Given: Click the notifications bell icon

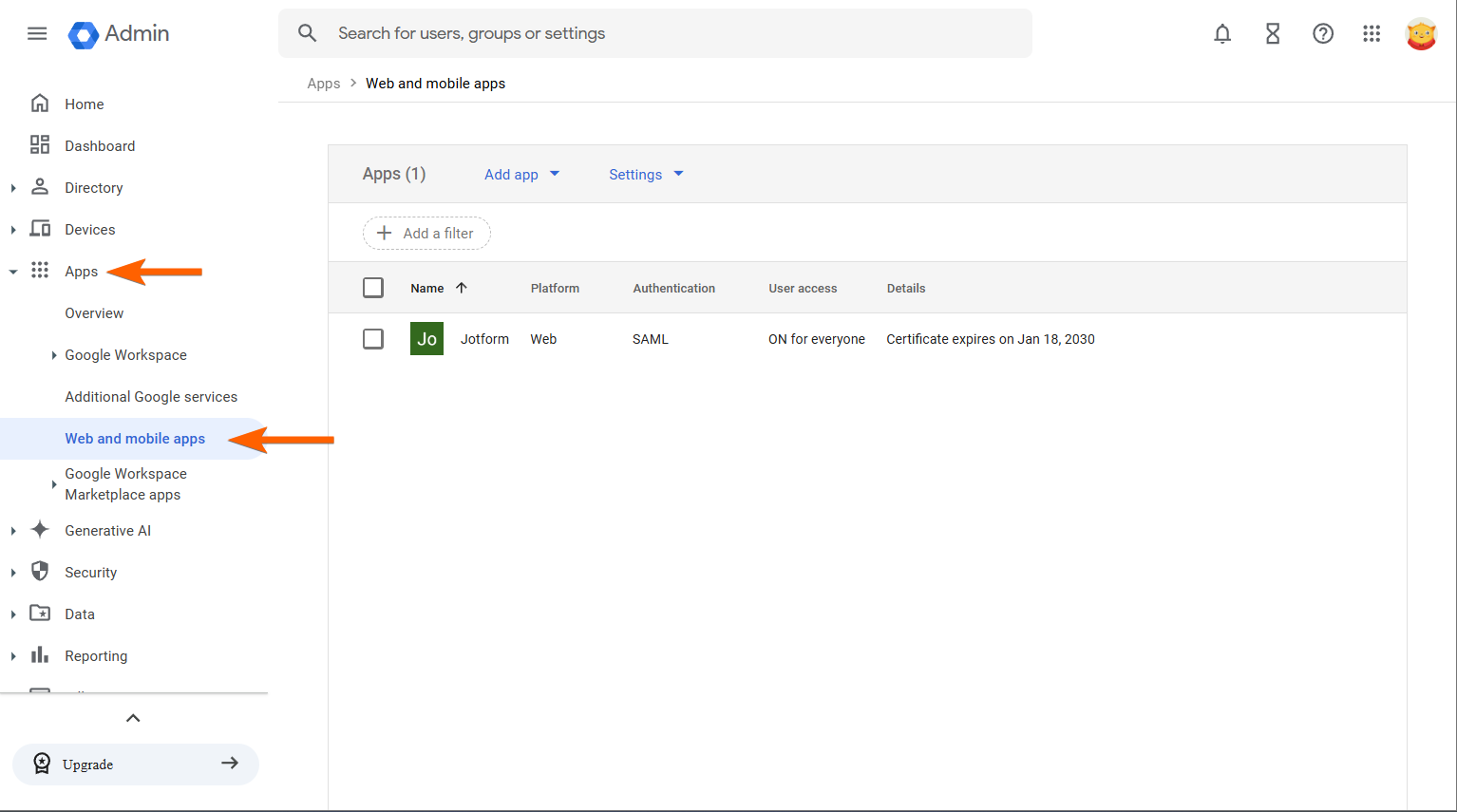Looking at the screenshot, I should point(1222,34).
